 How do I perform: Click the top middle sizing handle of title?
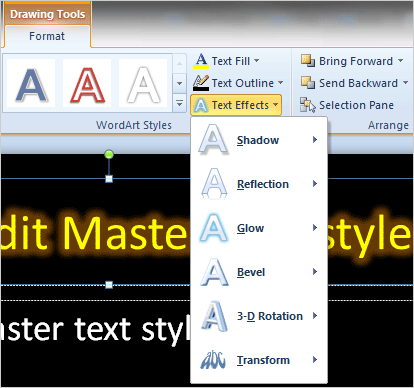pos(109,179)
